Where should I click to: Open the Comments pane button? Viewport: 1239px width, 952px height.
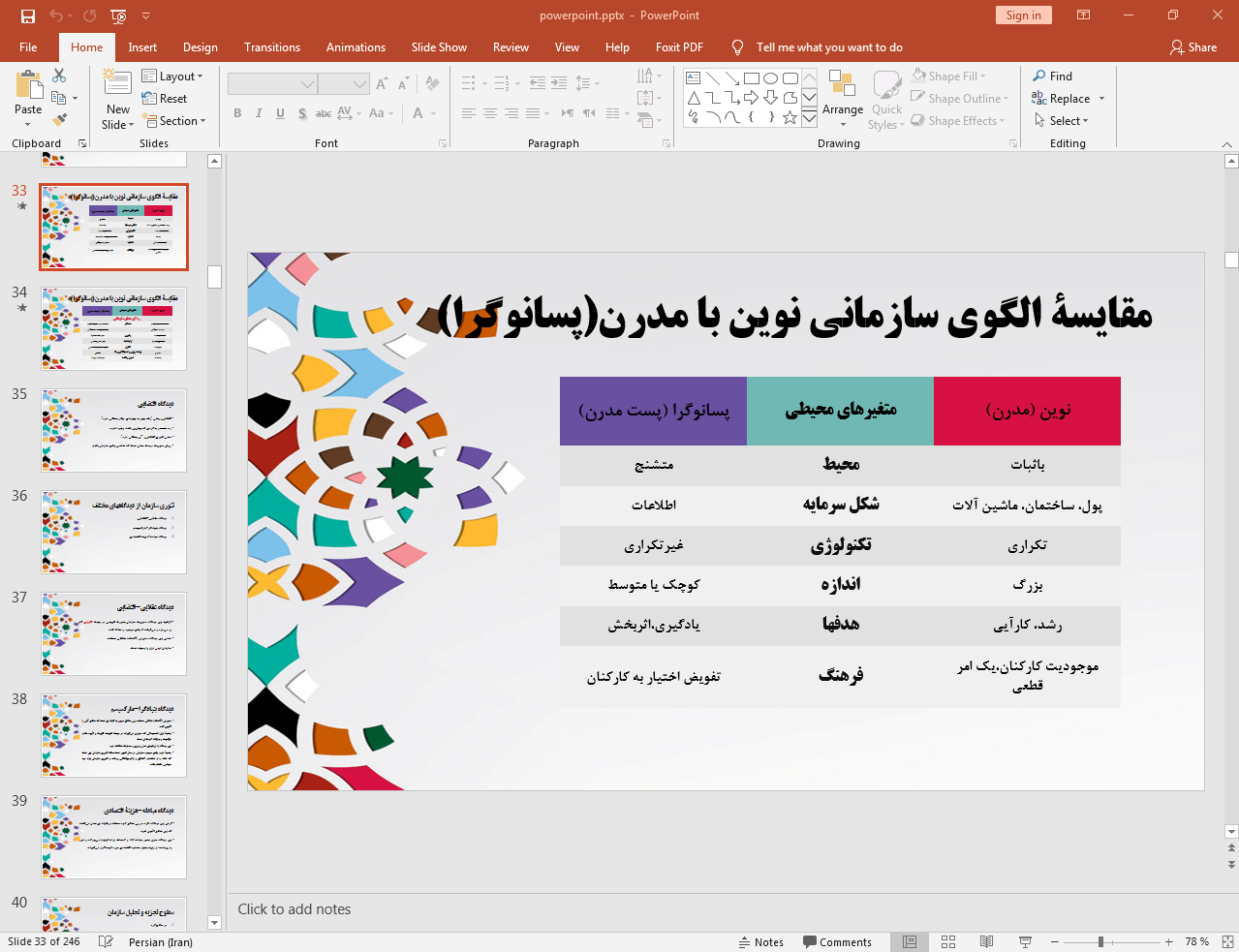click(837, 941)
